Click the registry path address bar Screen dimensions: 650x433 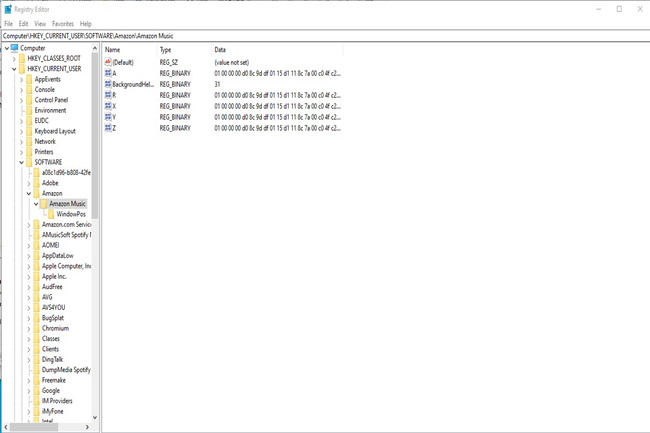(325, 36)
